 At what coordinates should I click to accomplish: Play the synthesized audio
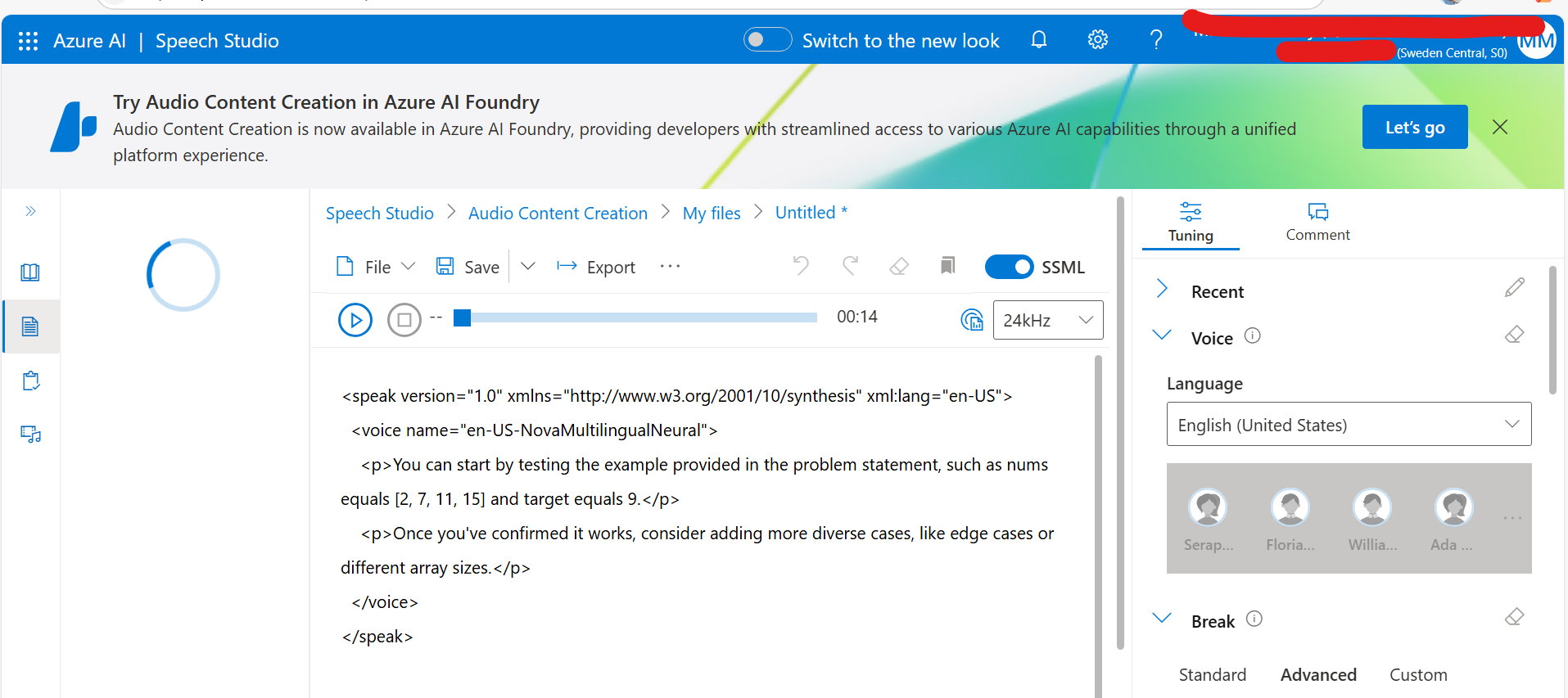tap(355, 320)
